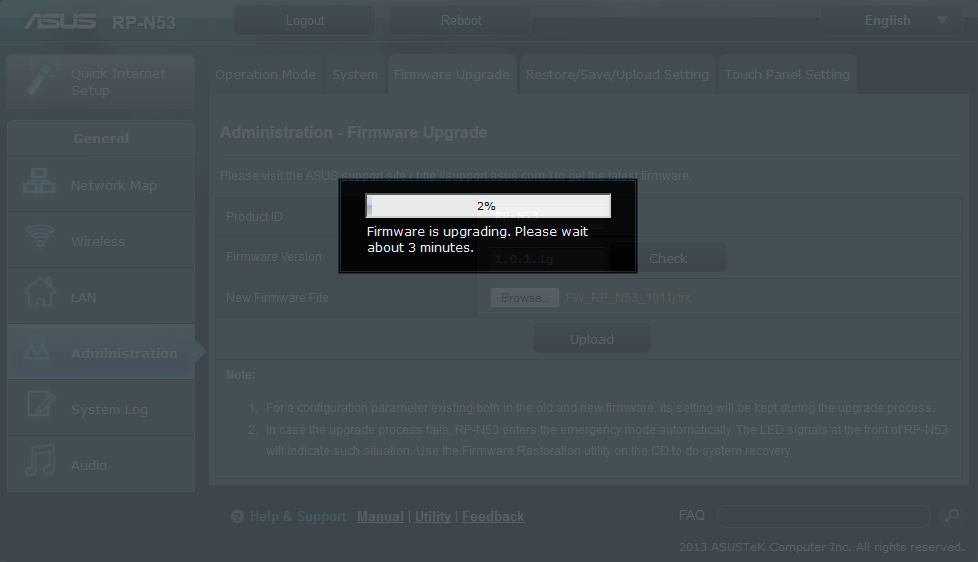Open the Manual link in the footer
The height and width of the screenshot is (562, 978).
pyautogui.click(x=380, y=517)
